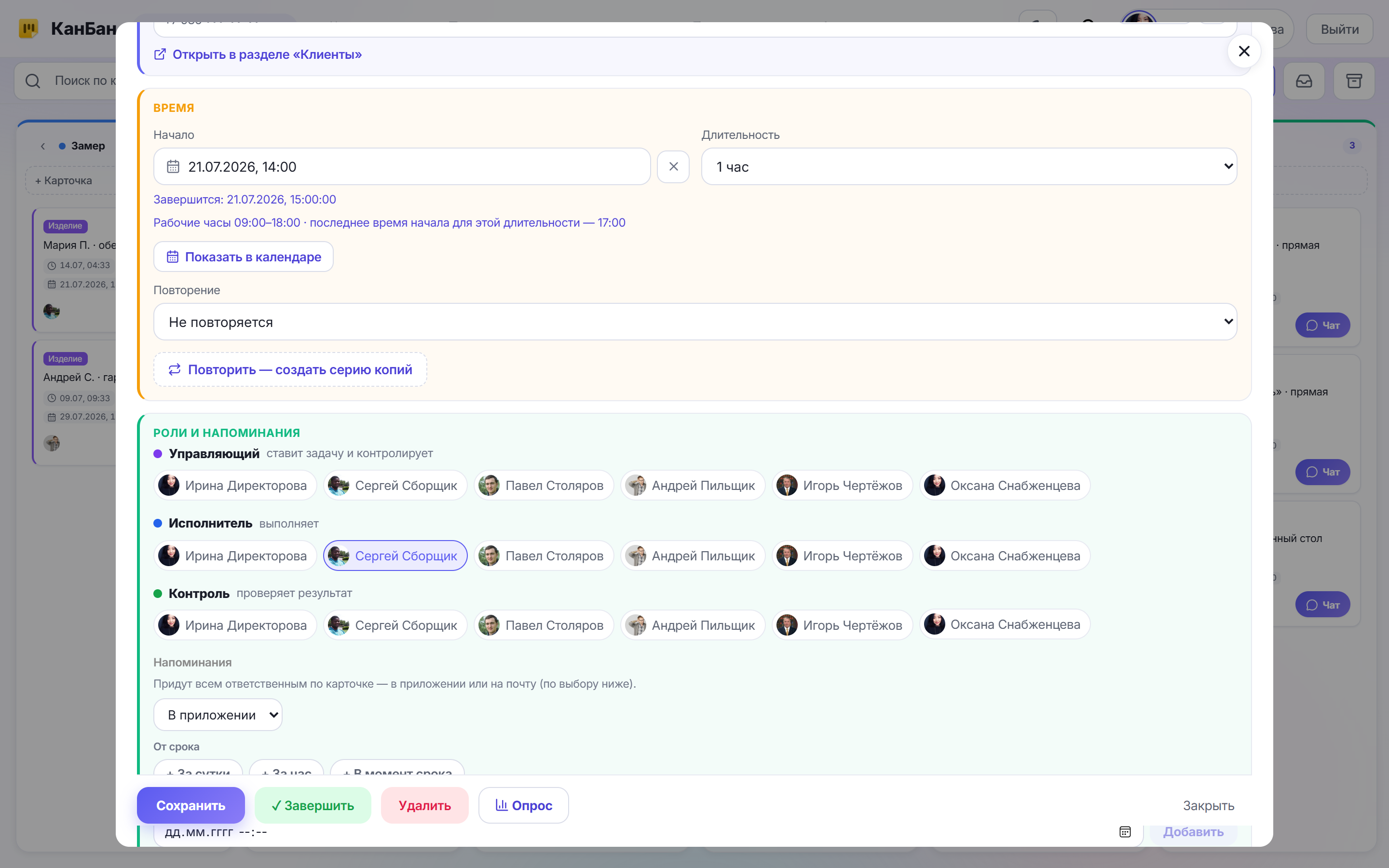Click calendar picker icon in дд.мм.гггг field
The image size is (1389, 868).
(1125, 832)
